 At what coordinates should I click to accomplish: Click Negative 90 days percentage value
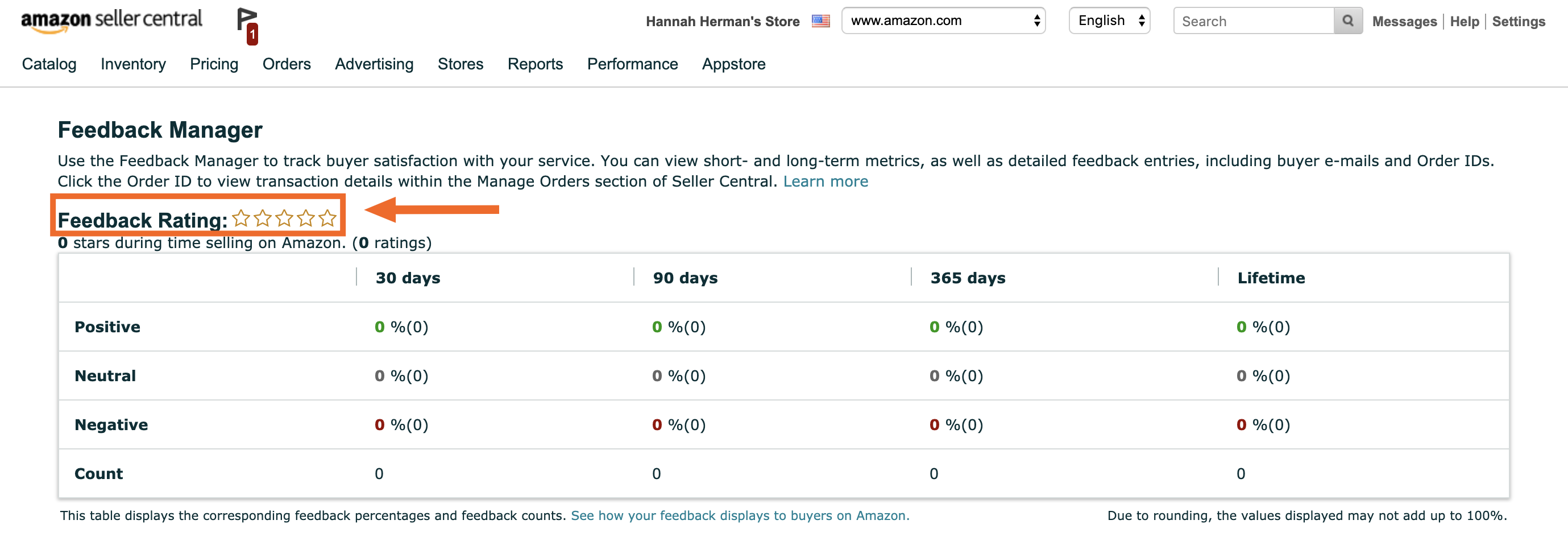point(679,424)
